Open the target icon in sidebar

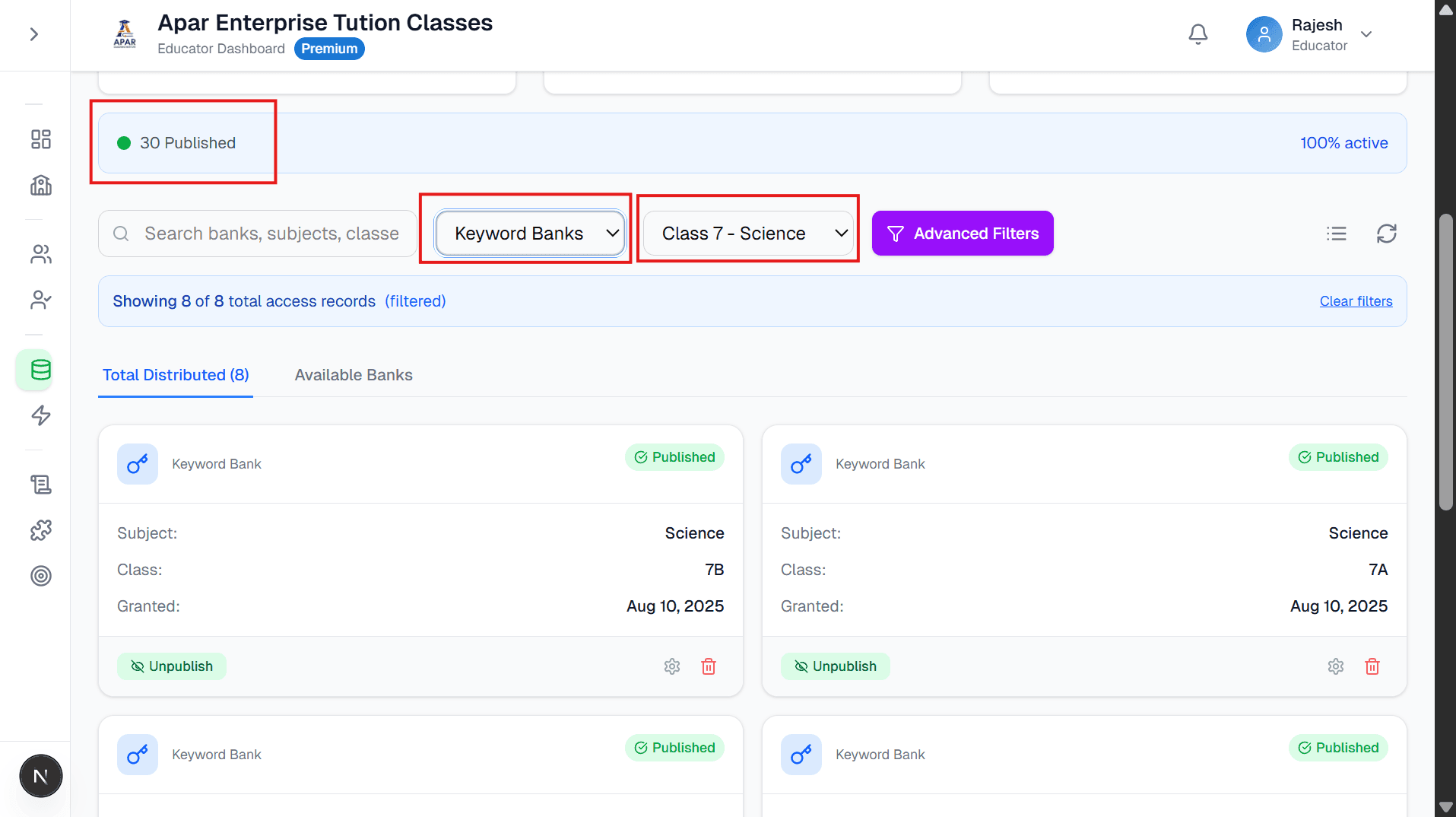41,576
